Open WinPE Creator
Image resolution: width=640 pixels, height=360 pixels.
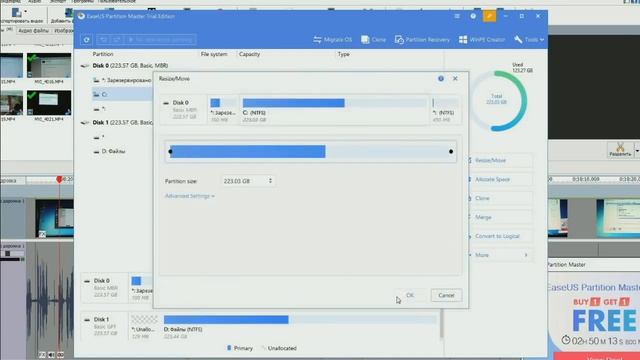coord(482,40)
